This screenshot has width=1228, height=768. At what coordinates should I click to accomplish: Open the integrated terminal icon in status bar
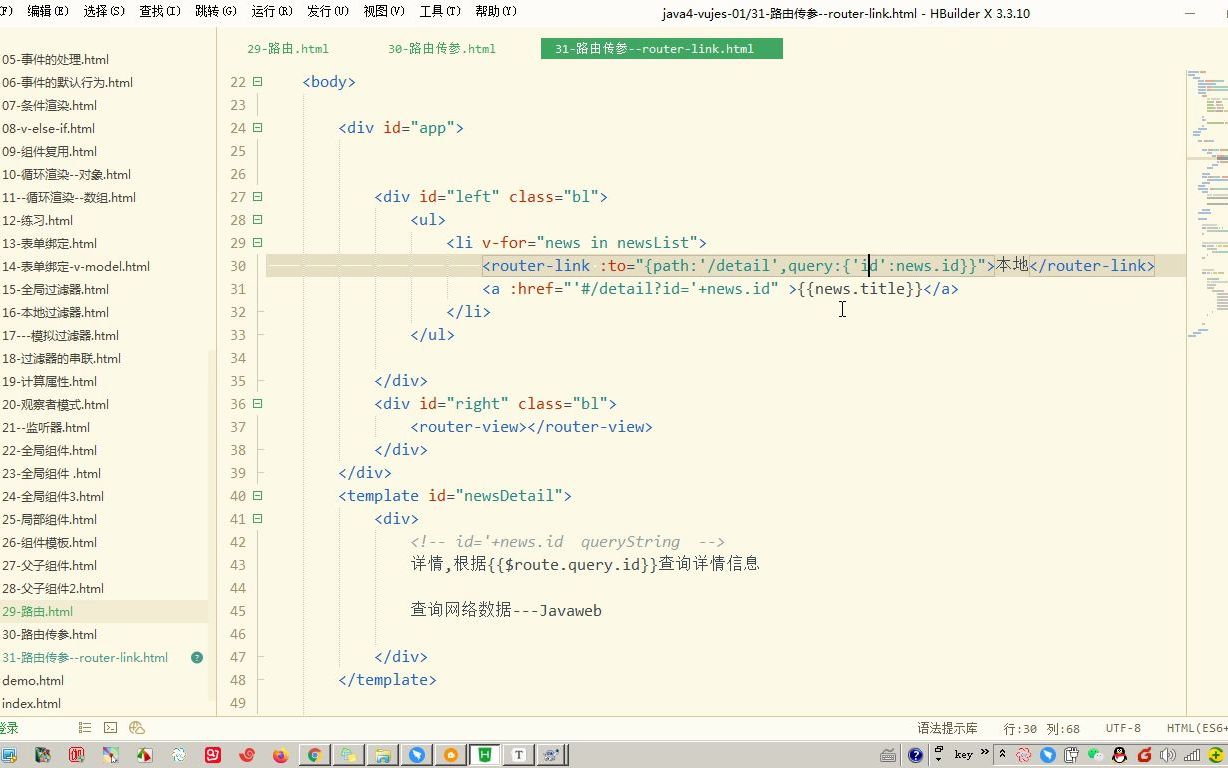coord(110,728)
